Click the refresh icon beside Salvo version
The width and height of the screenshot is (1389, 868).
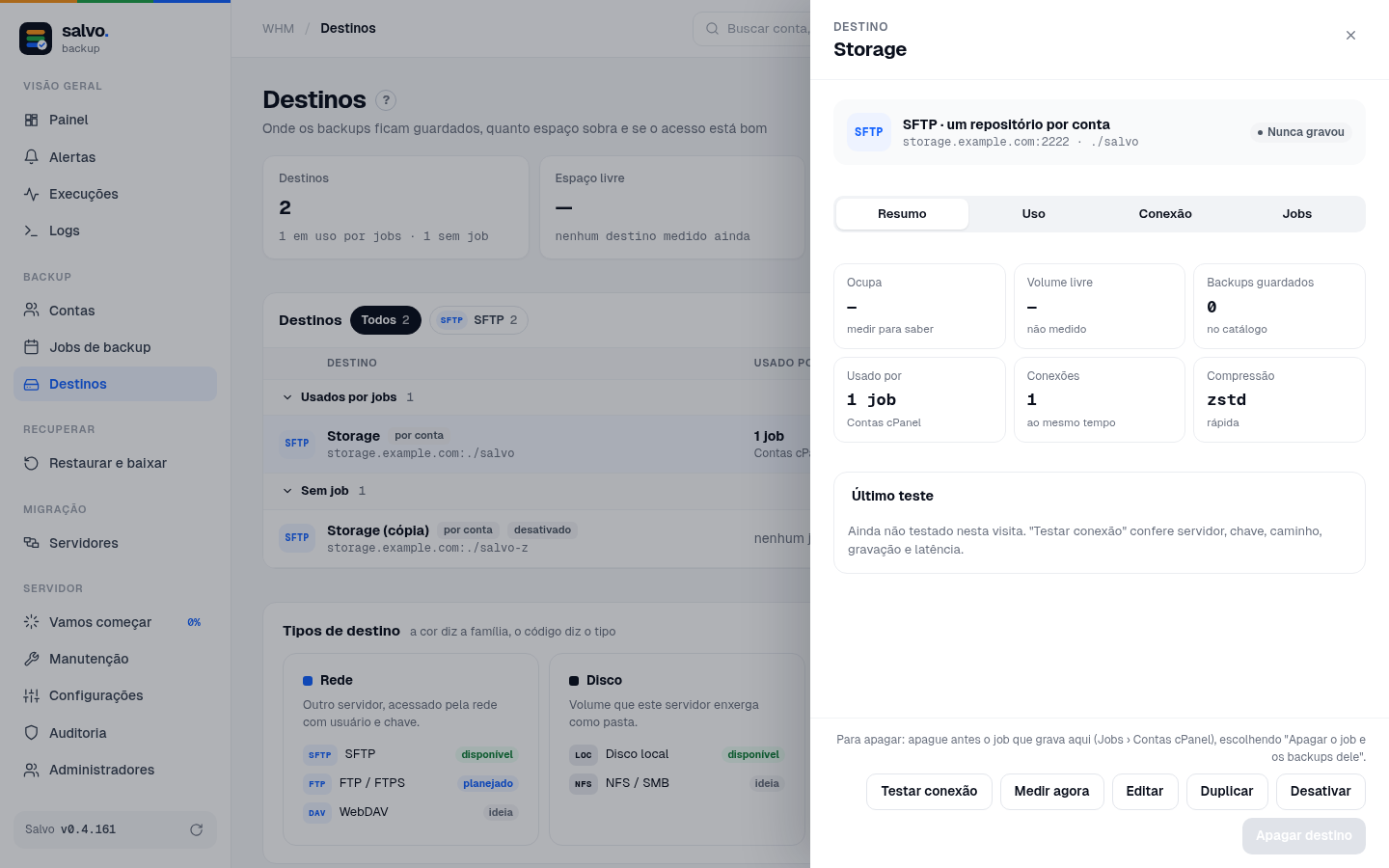197,829
